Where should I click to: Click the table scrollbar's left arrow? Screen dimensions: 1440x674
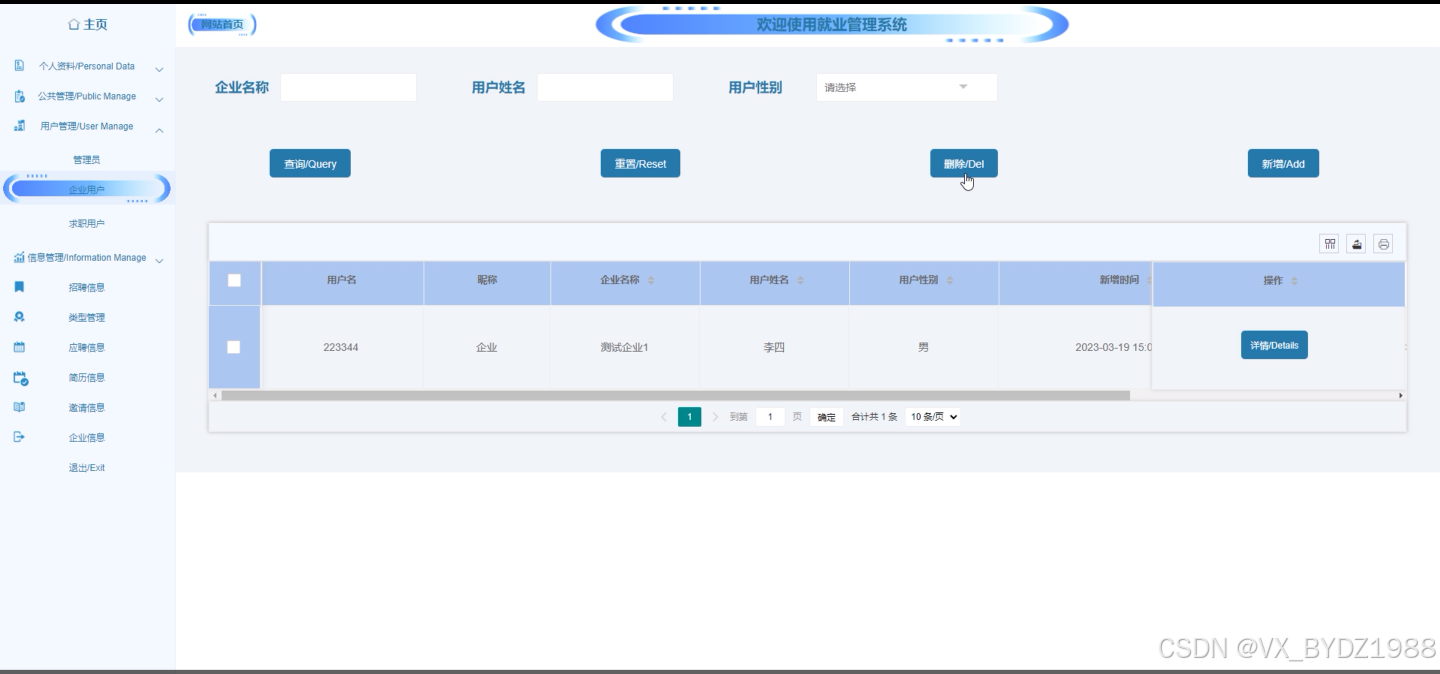click(215, 395)
